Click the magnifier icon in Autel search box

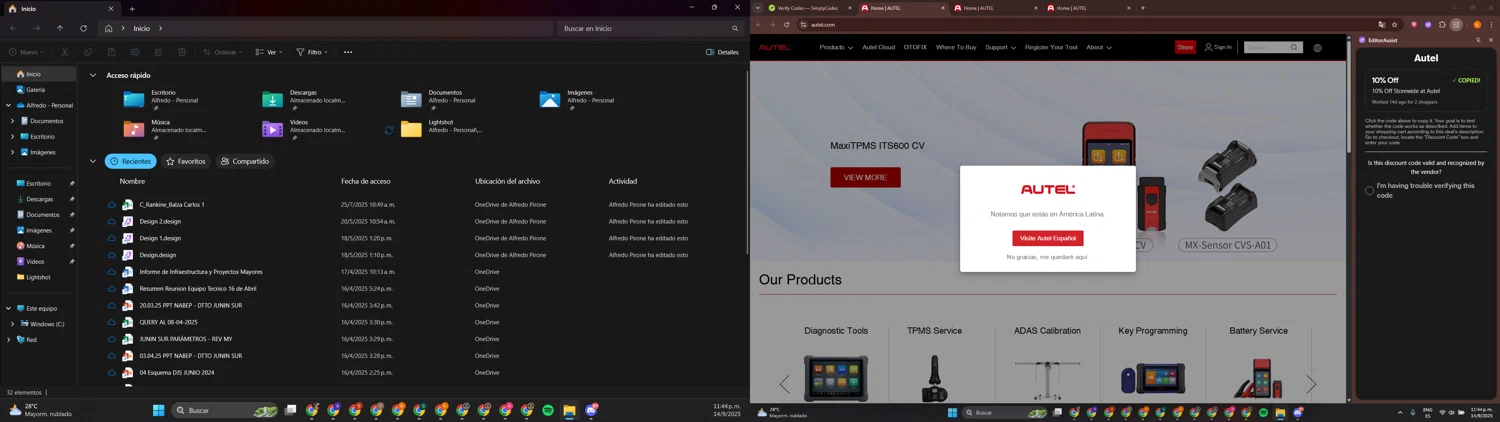click(x=1294, y=47)
